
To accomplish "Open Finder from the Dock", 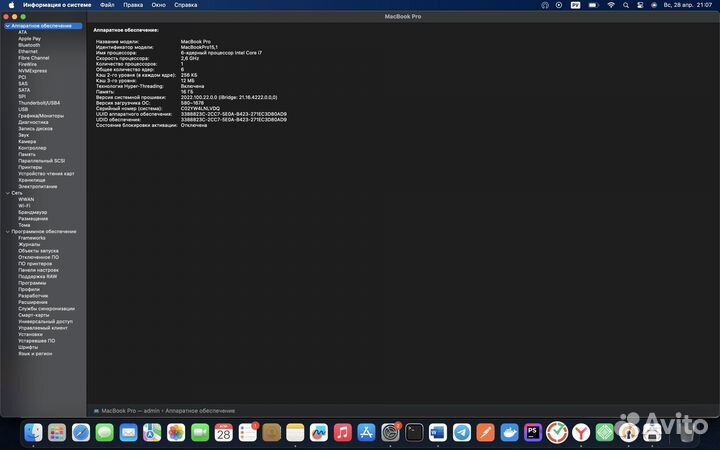I will pyautogui.click(x=33, y=432).
